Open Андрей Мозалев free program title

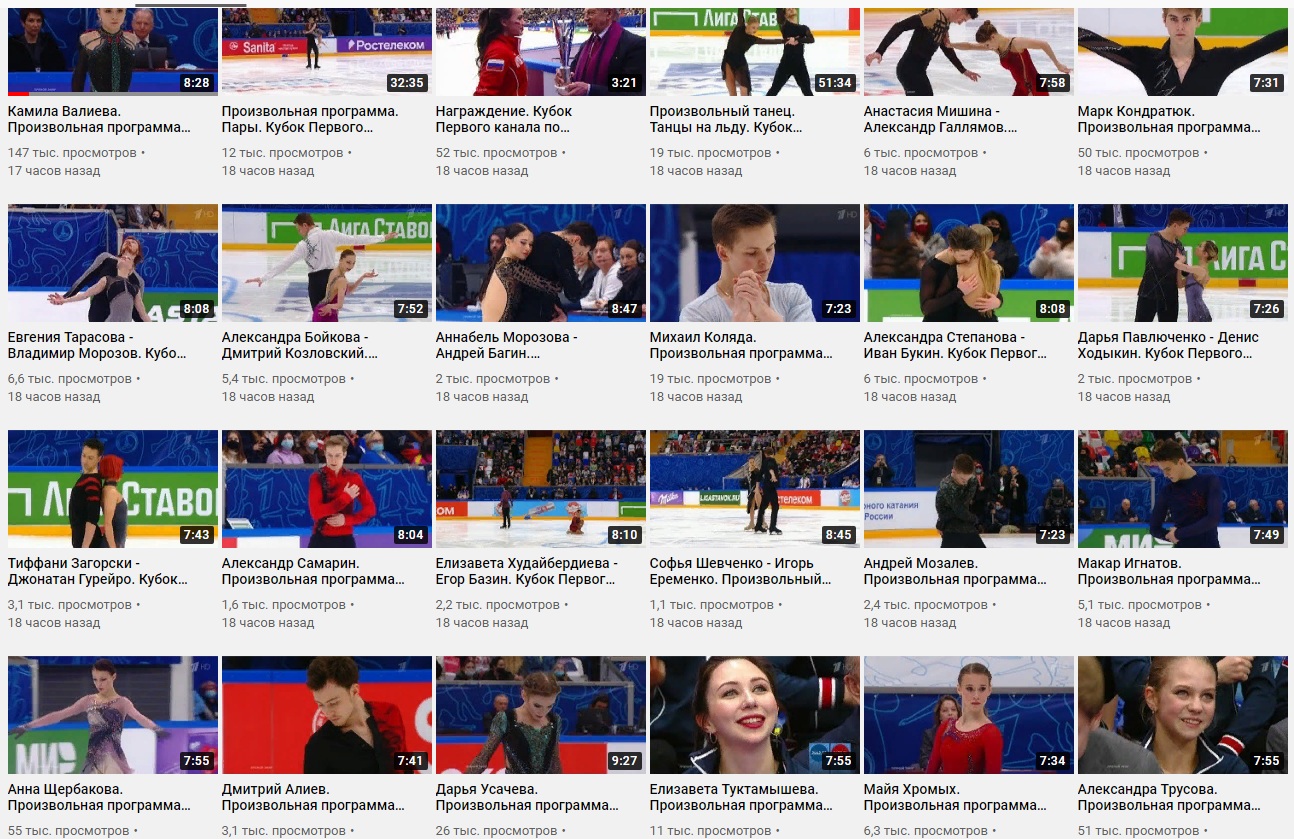(x=955, y=571)
